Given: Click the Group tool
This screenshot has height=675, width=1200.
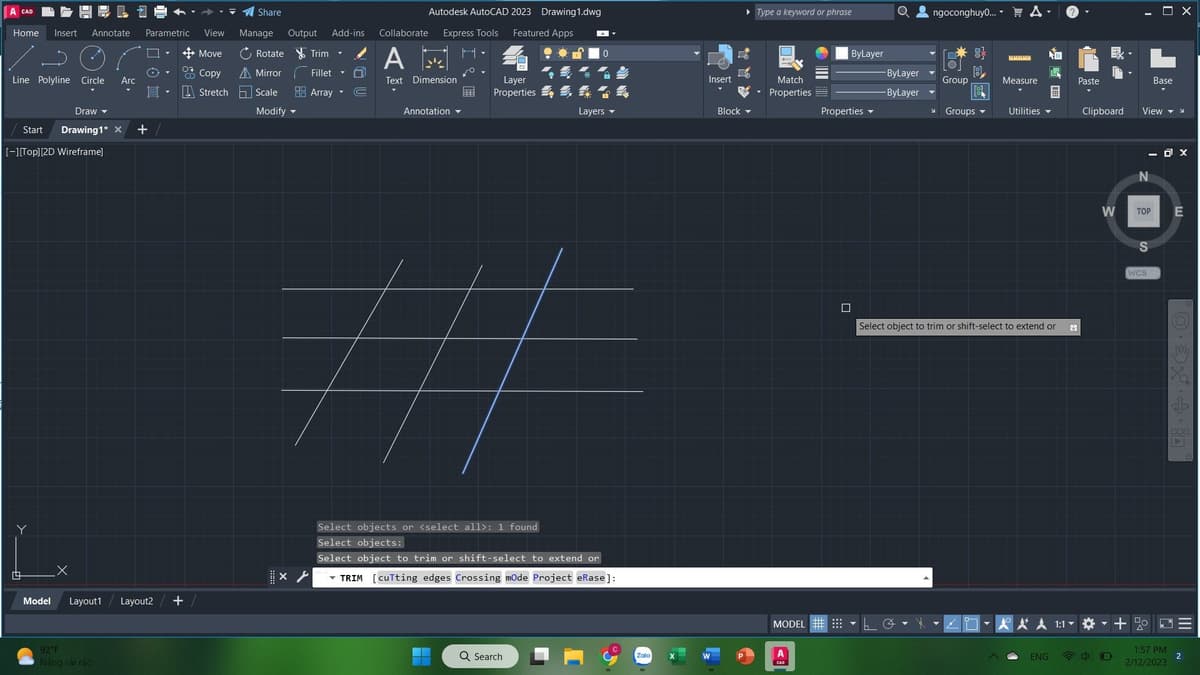Looking at the screenshot, I should [954, 65].
